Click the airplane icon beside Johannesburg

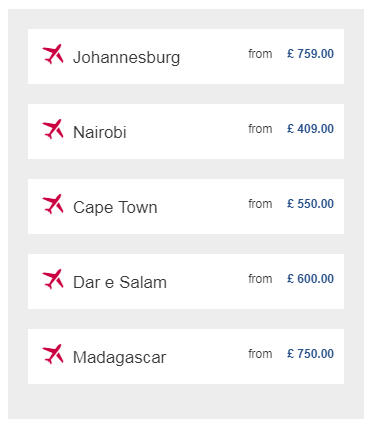[53, 54]
